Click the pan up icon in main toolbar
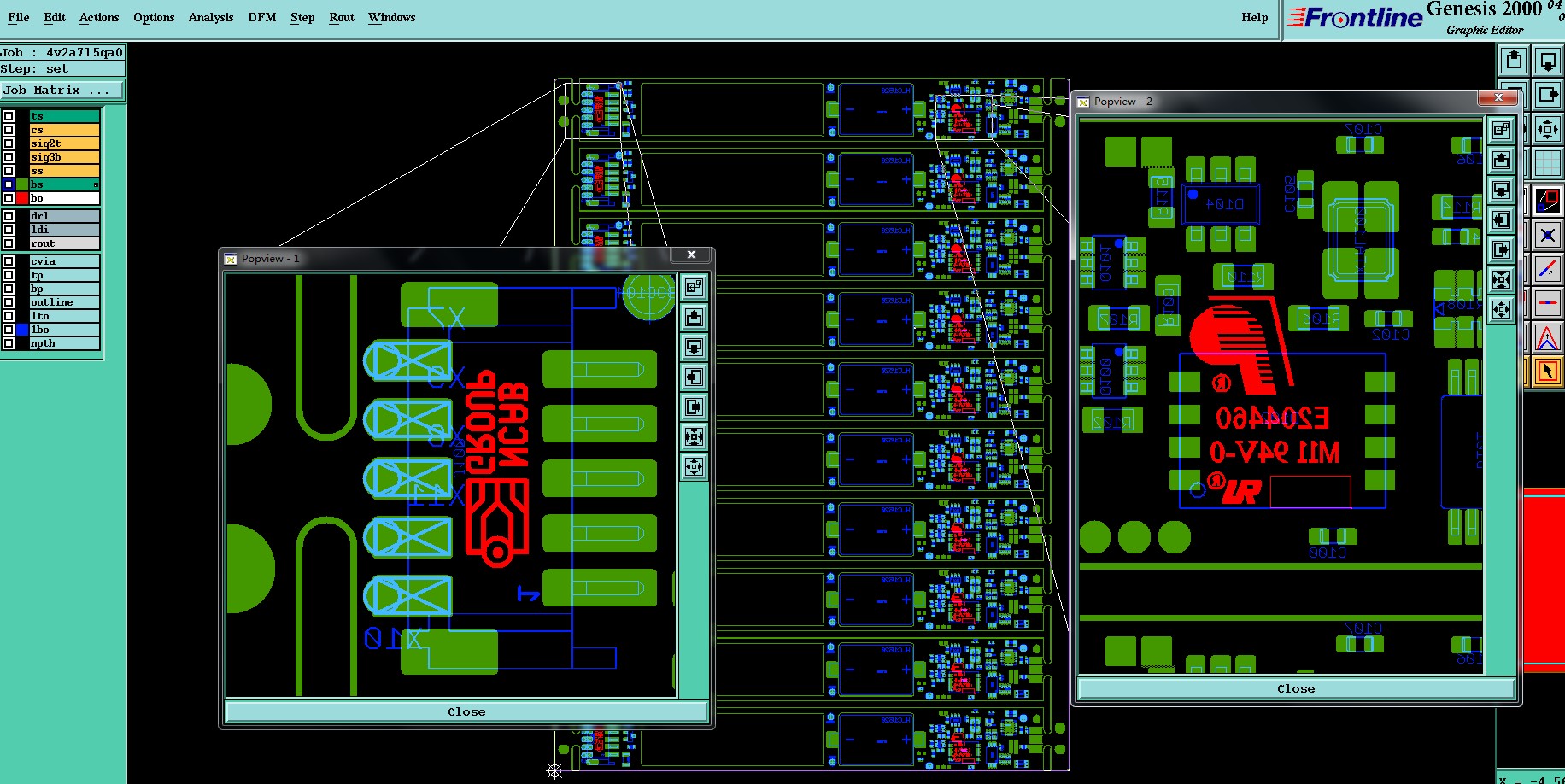 tap(1514, 61)
